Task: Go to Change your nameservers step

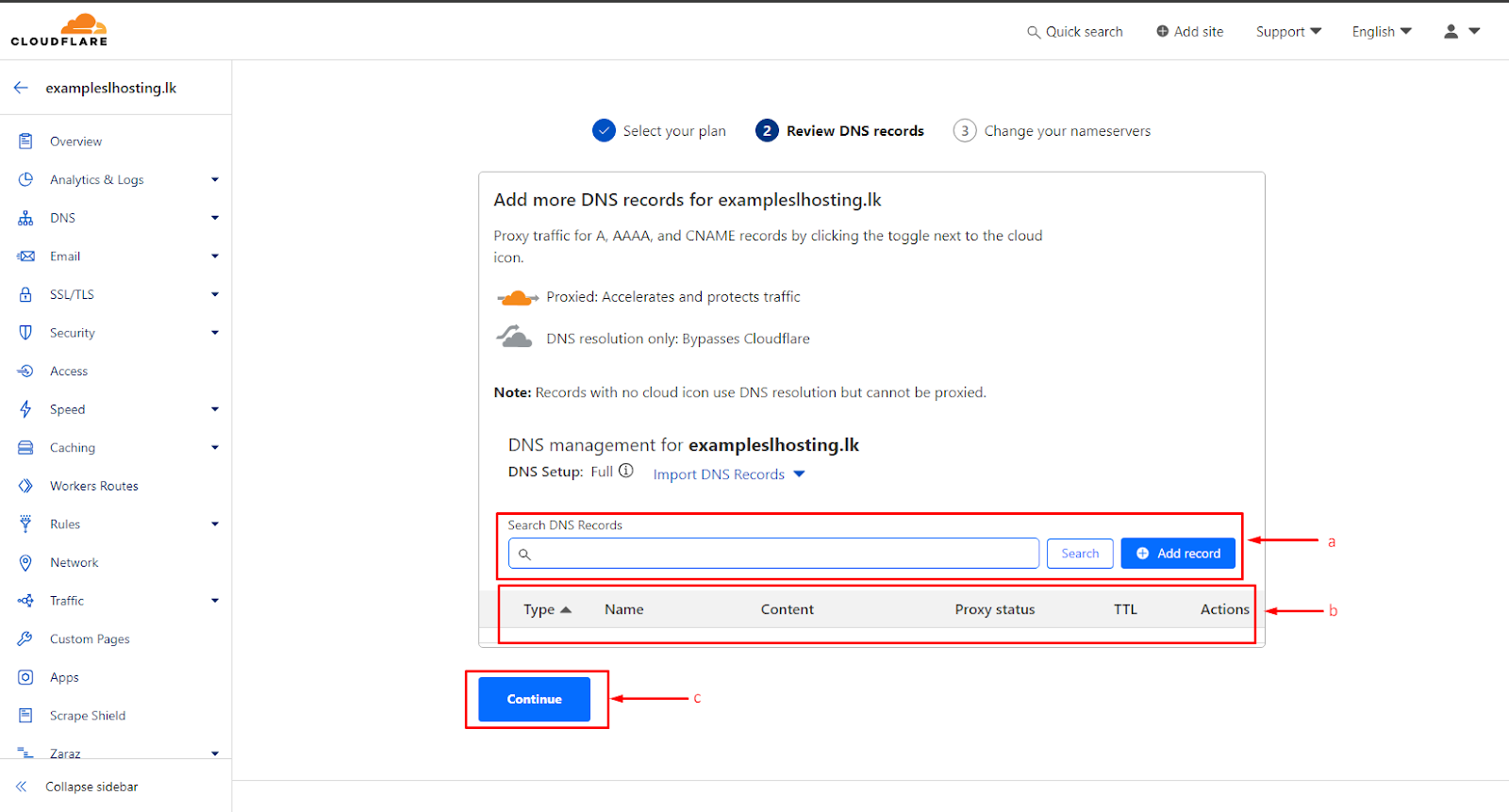Action: coord(1052,131)
